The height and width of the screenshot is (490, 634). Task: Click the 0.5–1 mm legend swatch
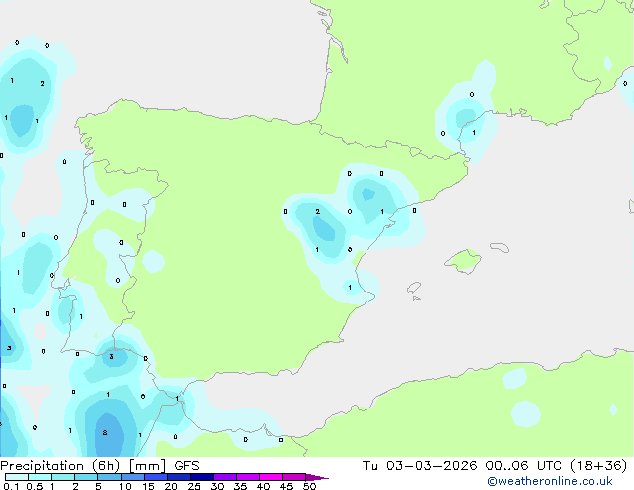(x=40, y=477)
